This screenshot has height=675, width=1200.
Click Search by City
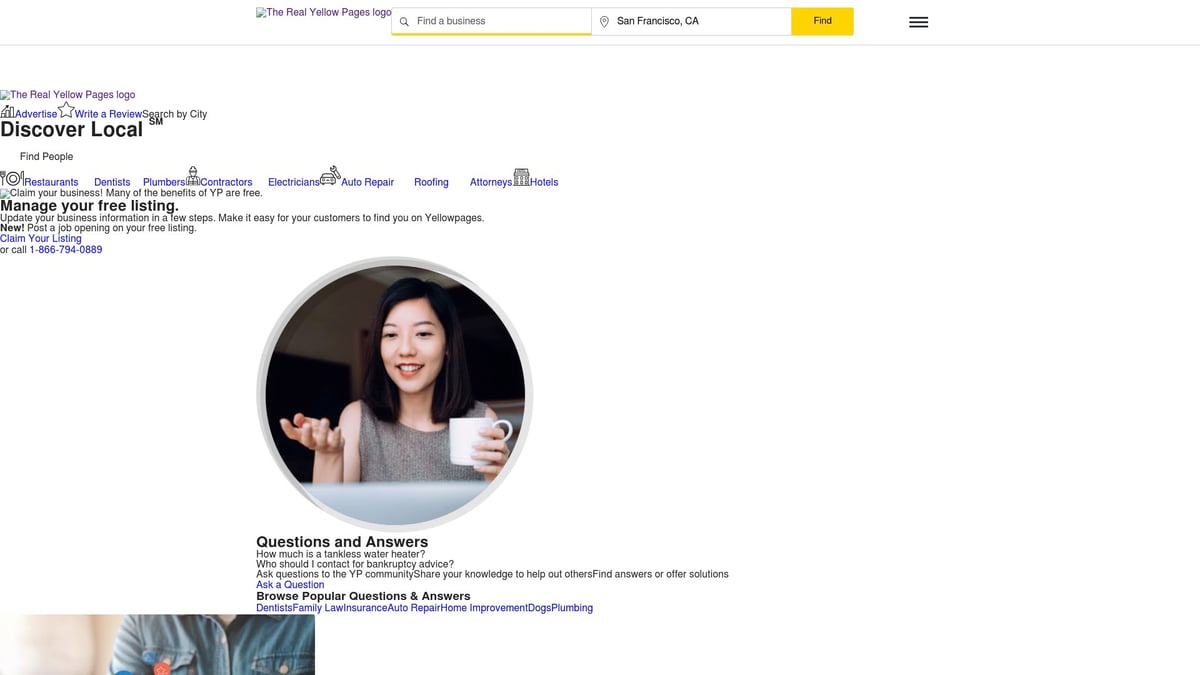[x=175, y=114]
